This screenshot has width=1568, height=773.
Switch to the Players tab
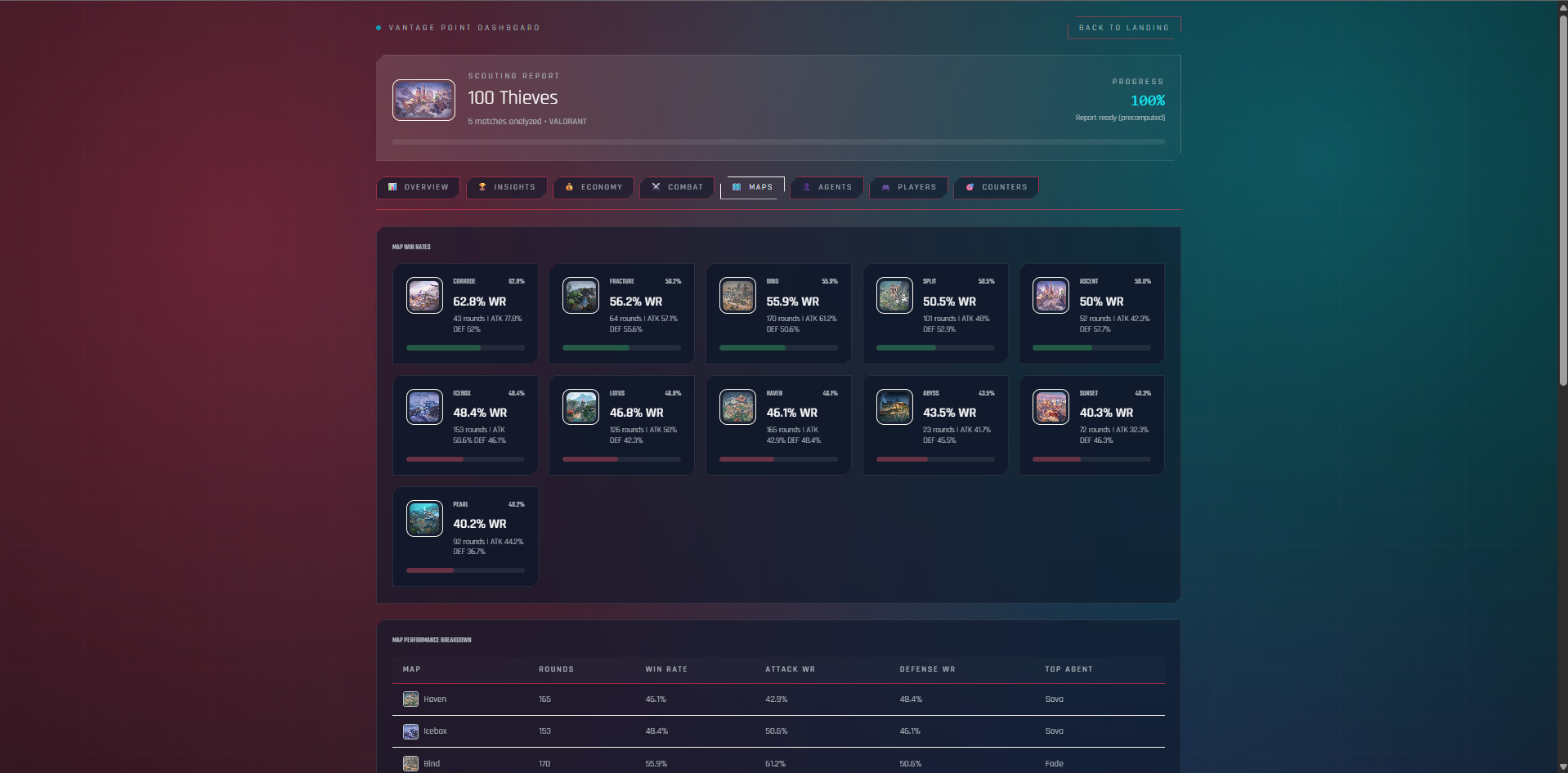tap(908, 187)
